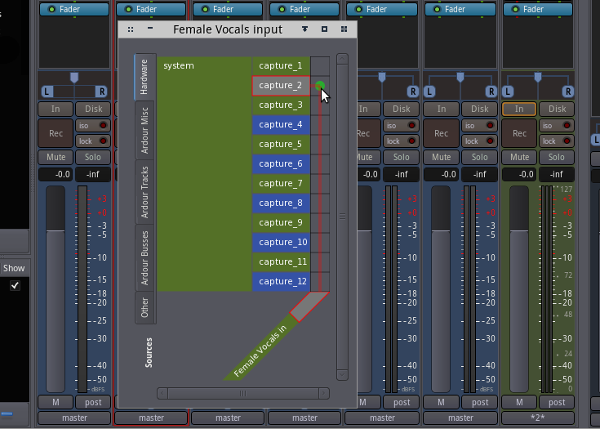Turn off highlighted In button on *2* strip
Viewport: 600px width, 429px height.
coord(519,109)
